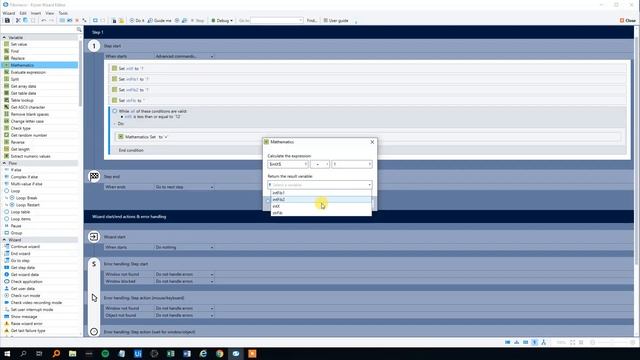
Task: Open the Step start 'Advanced commands' dropdown
Action: point(184,56)
